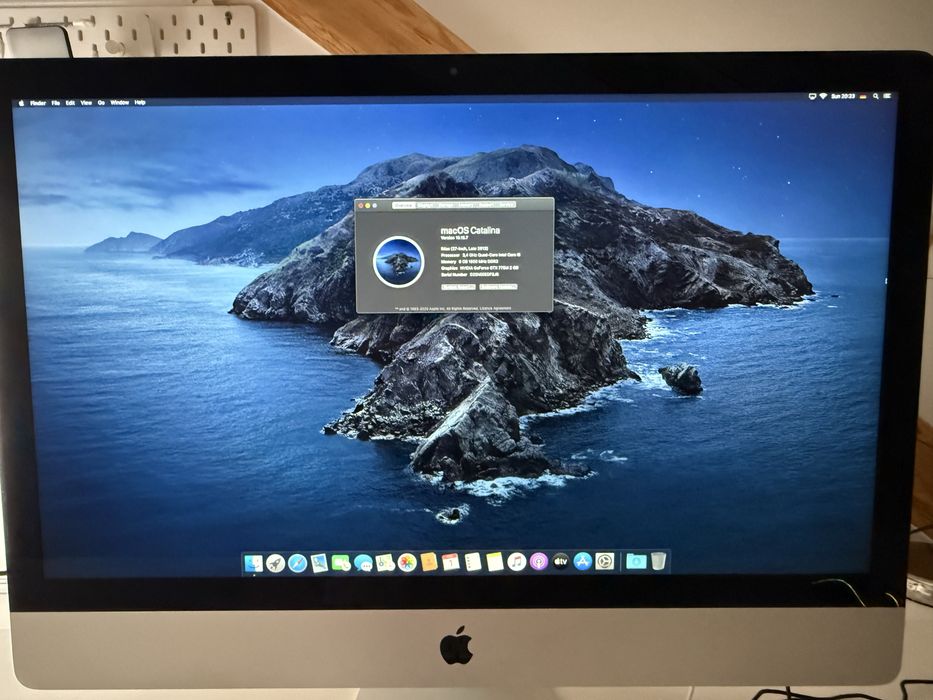
Task: Switch to the Memory tab
Action: pos(466,205)
